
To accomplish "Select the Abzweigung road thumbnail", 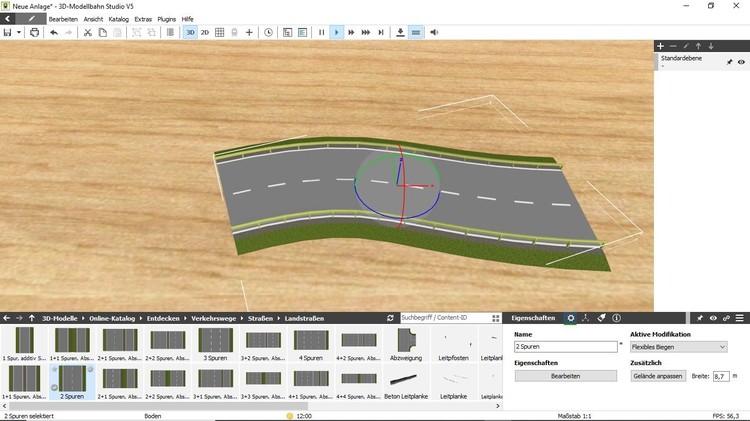I will [405, 341].
